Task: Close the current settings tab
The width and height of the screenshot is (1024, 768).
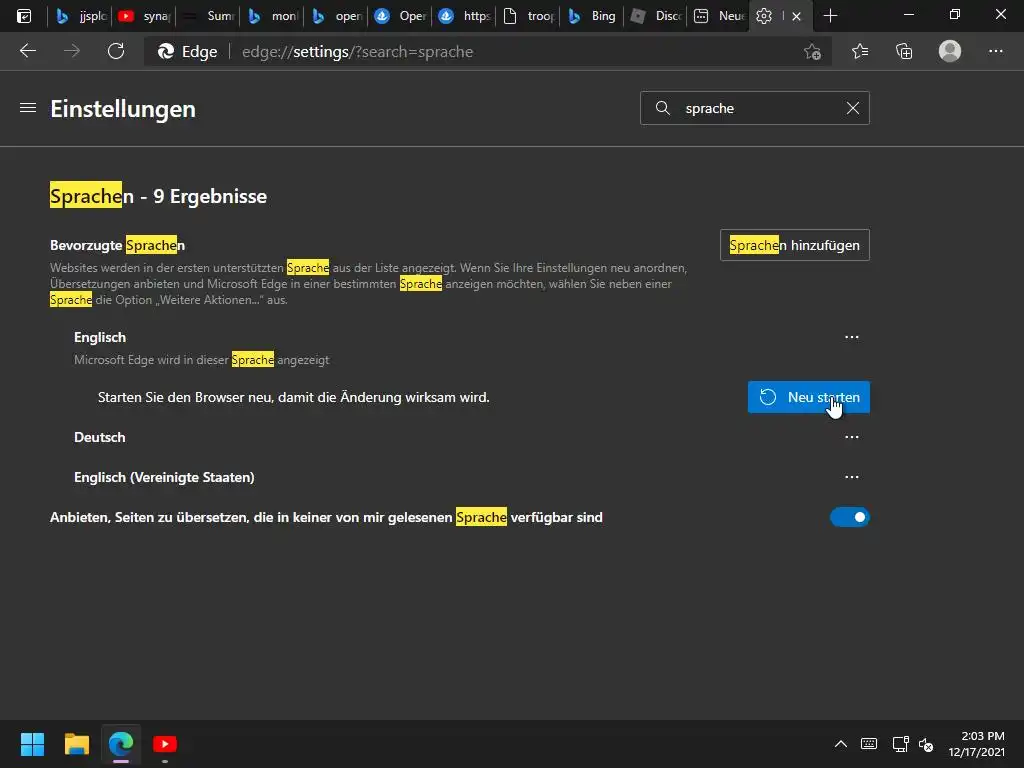Action: pyautogui.click(x=796, y=16)
